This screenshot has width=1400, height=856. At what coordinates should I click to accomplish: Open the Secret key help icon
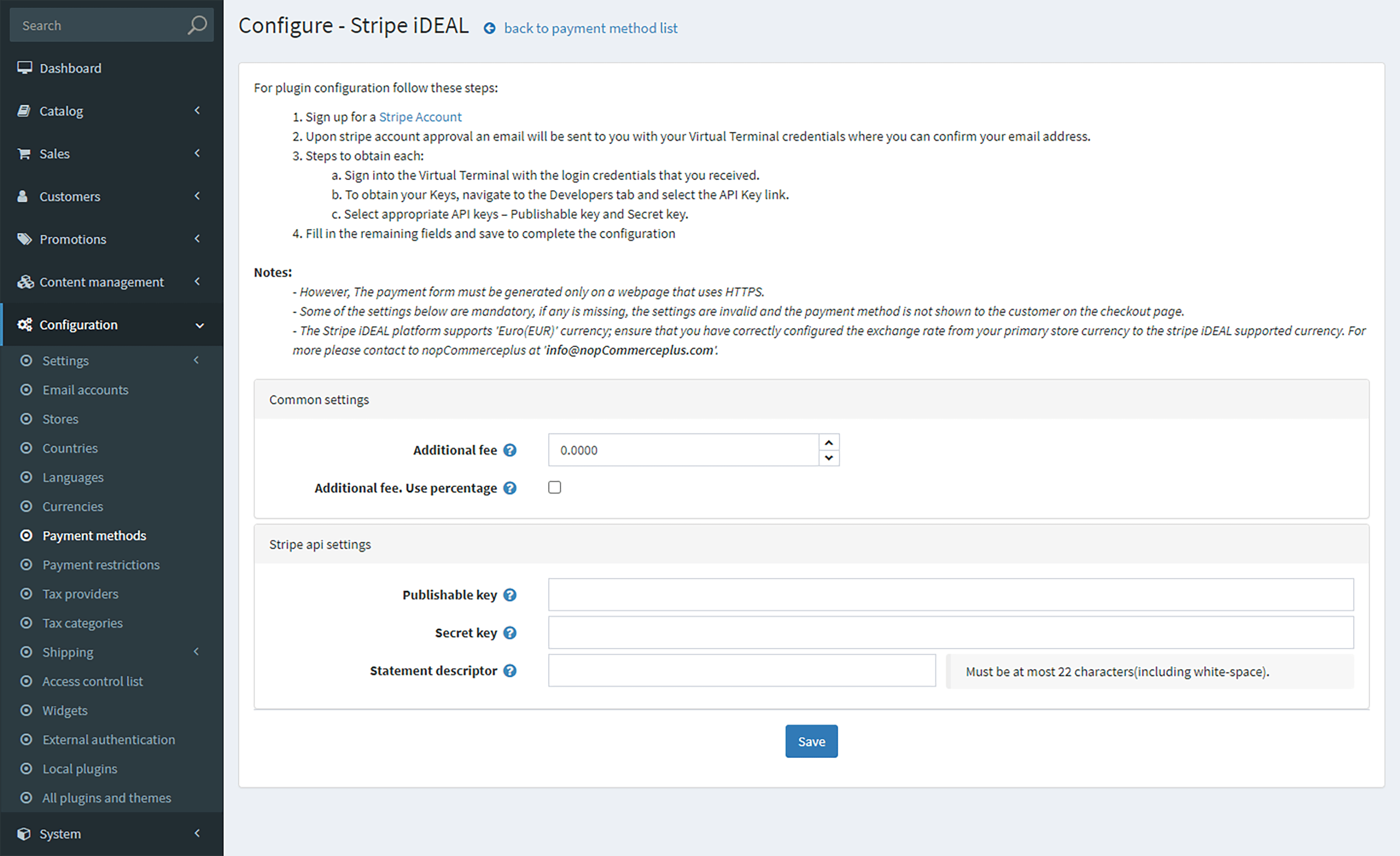coord(510,633)
